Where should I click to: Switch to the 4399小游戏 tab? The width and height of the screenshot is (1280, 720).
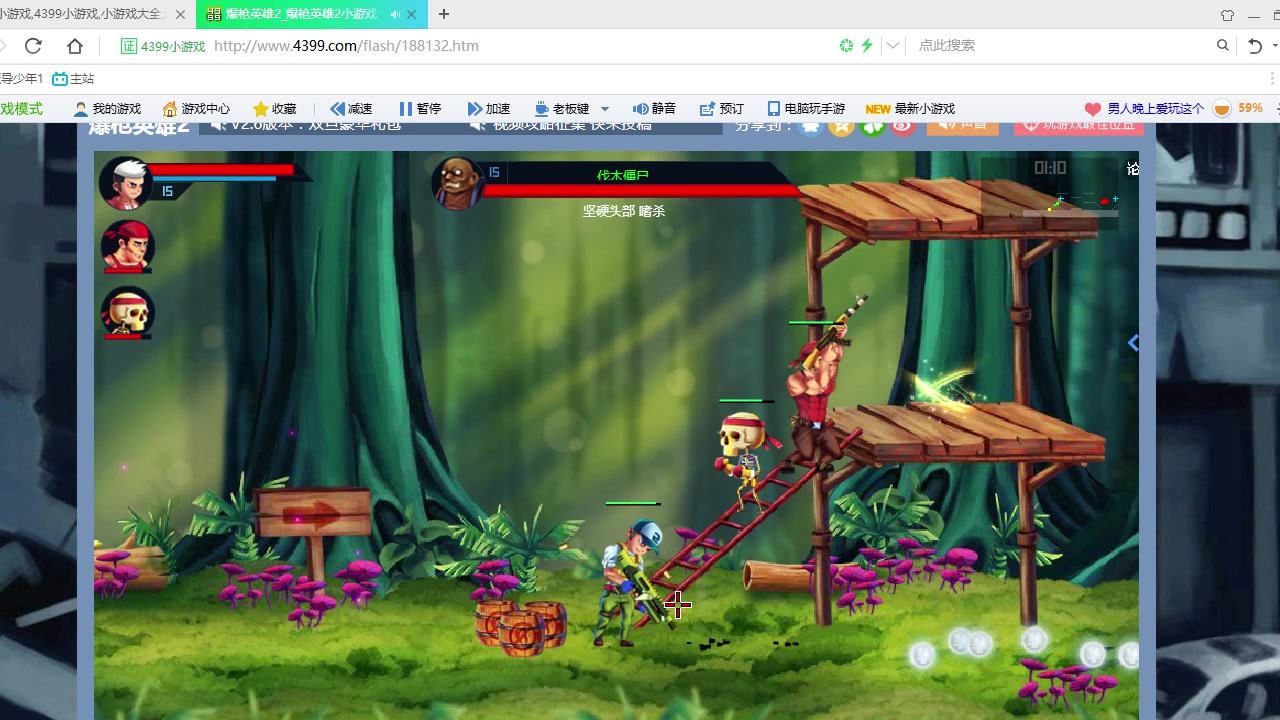(x=84, y=14)
